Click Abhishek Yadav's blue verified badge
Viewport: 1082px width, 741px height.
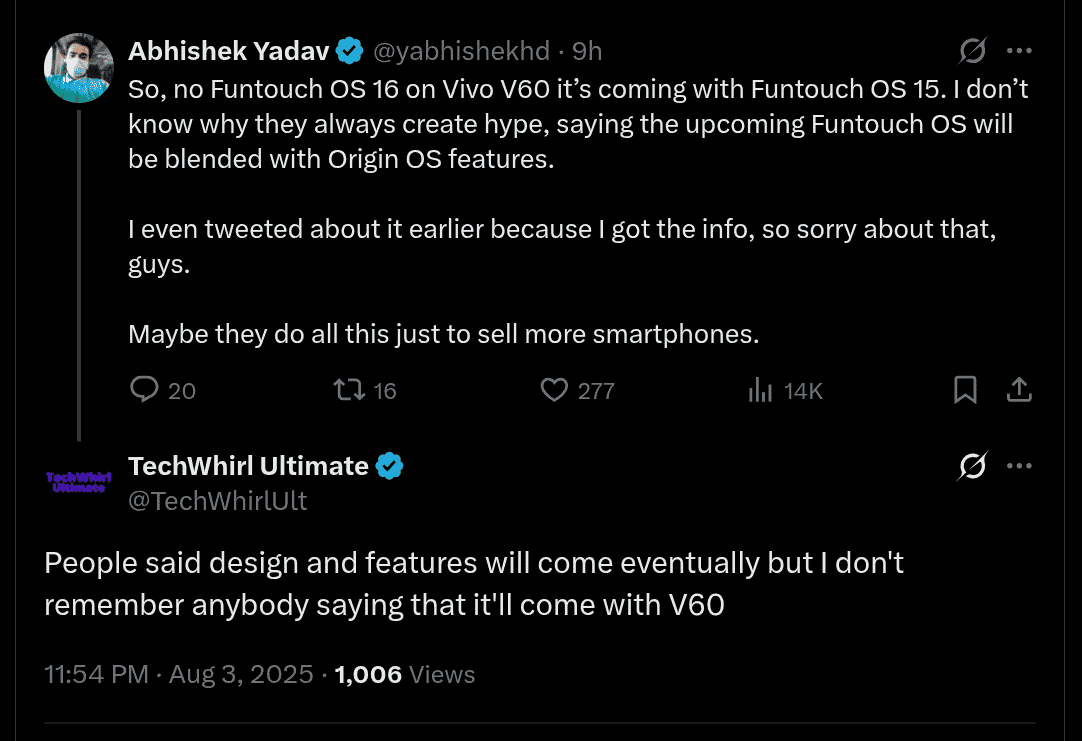coord(348,48)
